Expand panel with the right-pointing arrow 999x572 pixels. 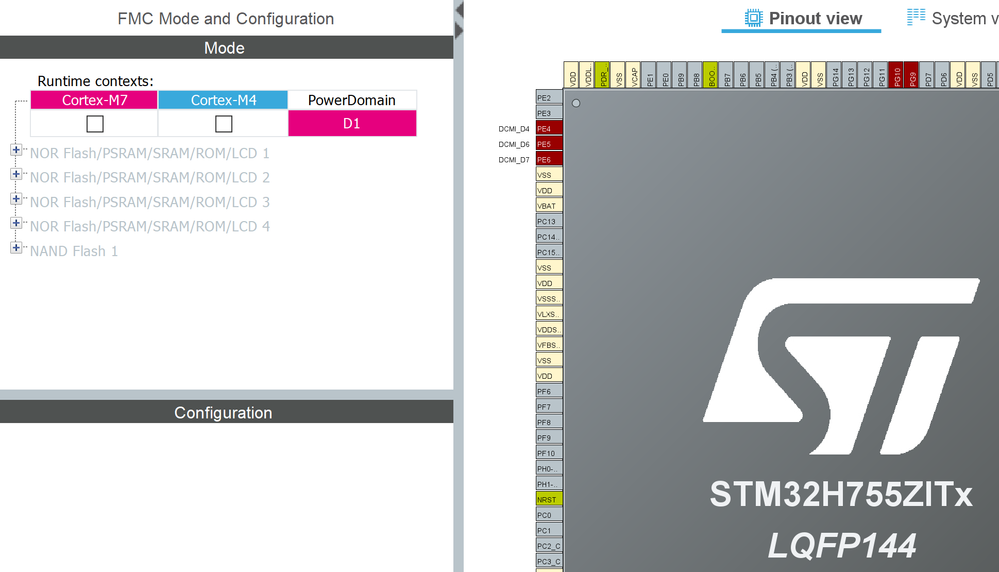(459, 31)
